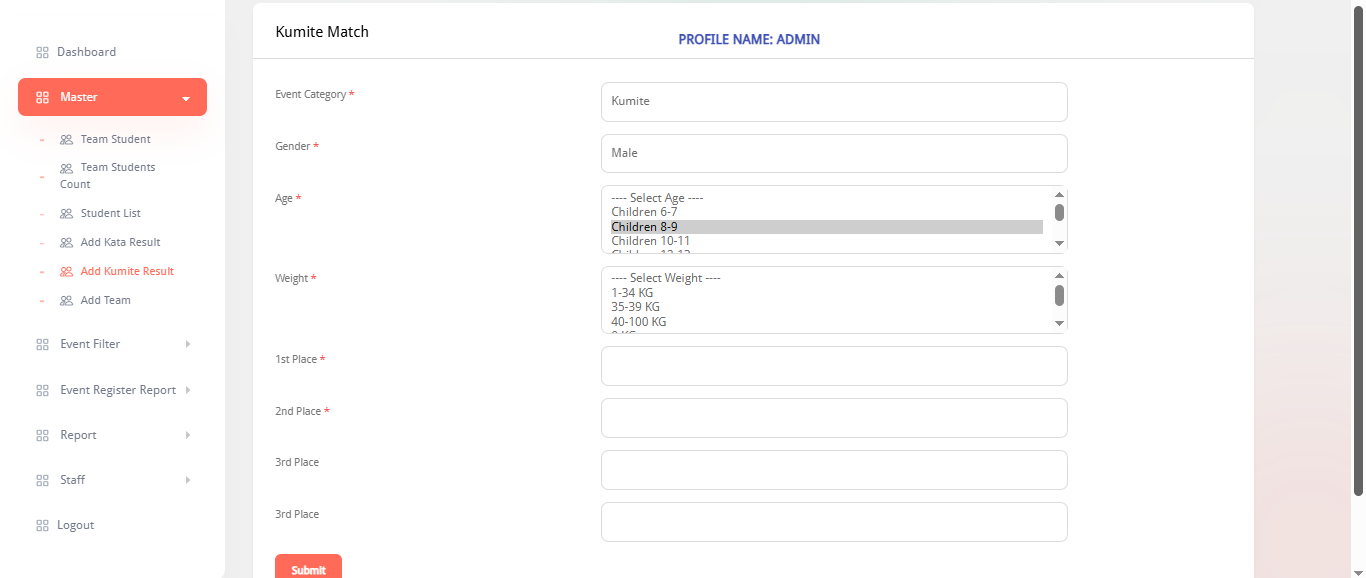Collapse the Master menu arrow

186,98
